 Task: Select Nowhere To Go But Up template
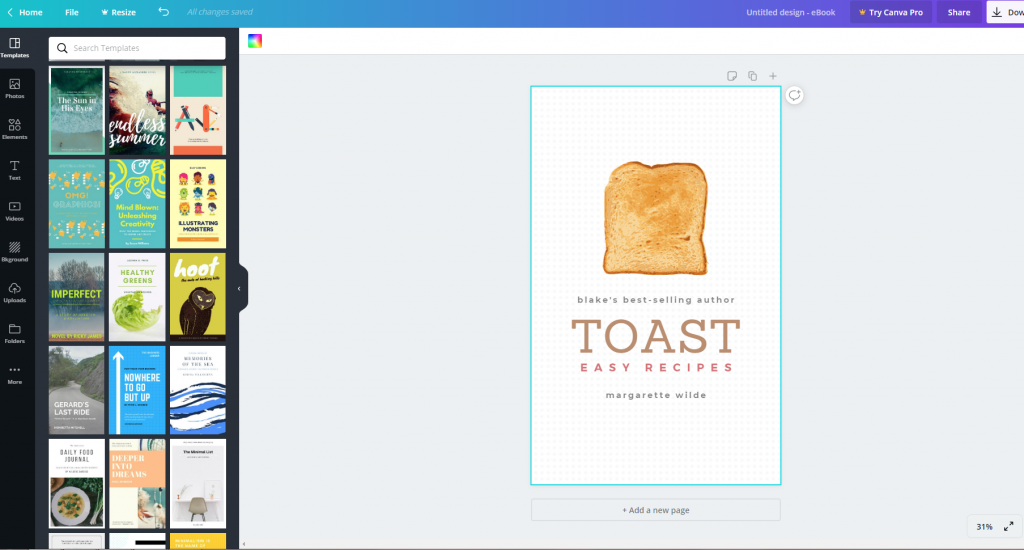[137, 390]
